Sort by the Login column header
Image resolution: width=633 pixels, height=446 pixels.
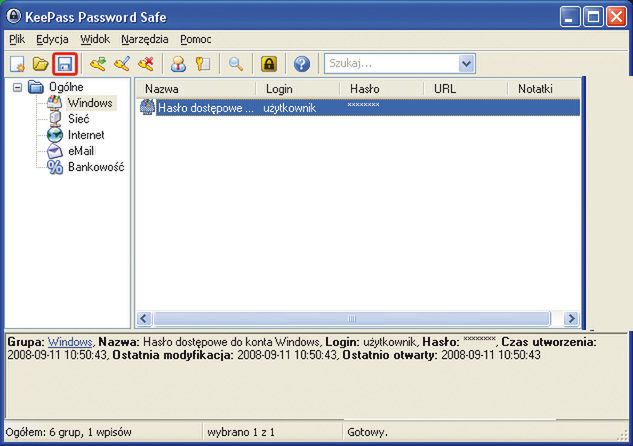[298, 89]
